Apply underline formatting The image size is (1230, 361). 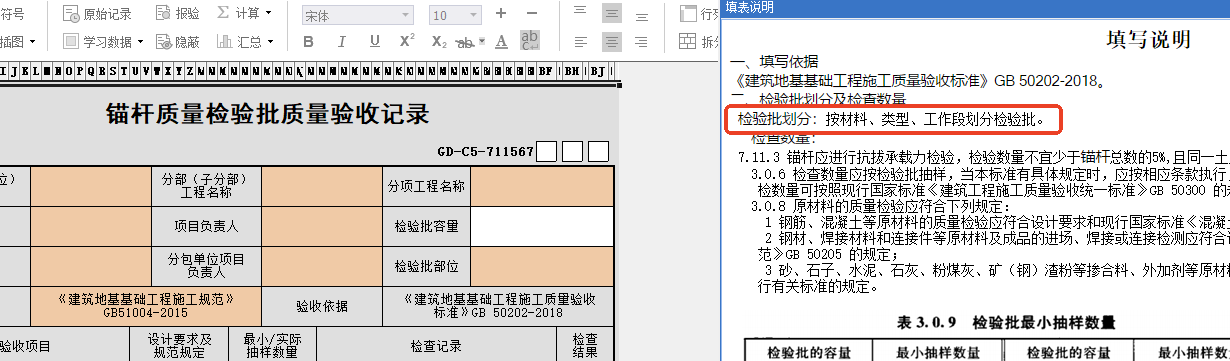(x=374, y=42)
